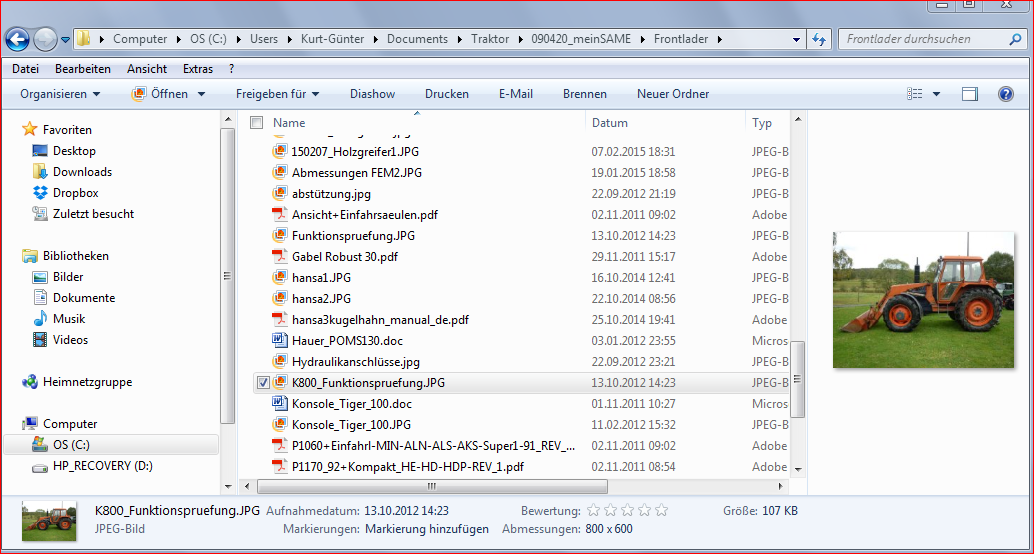Tick the select-all checkbox in header

coord(256,123)
